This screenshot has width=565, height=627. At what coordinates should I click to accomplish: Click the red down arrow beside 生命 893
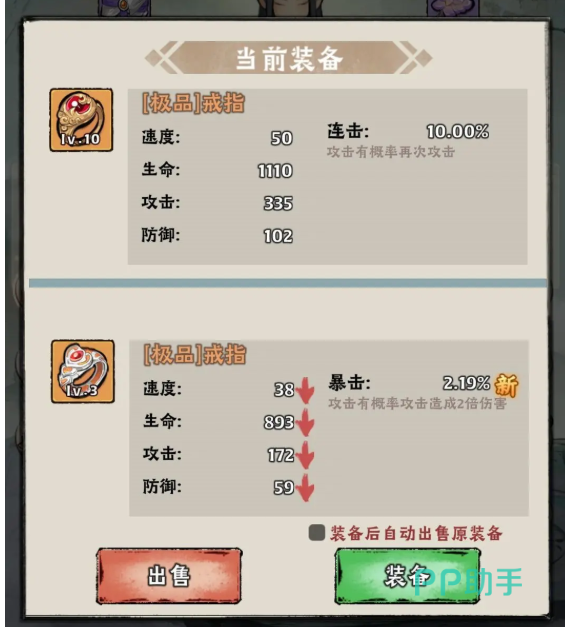click(x=305, y=423)
